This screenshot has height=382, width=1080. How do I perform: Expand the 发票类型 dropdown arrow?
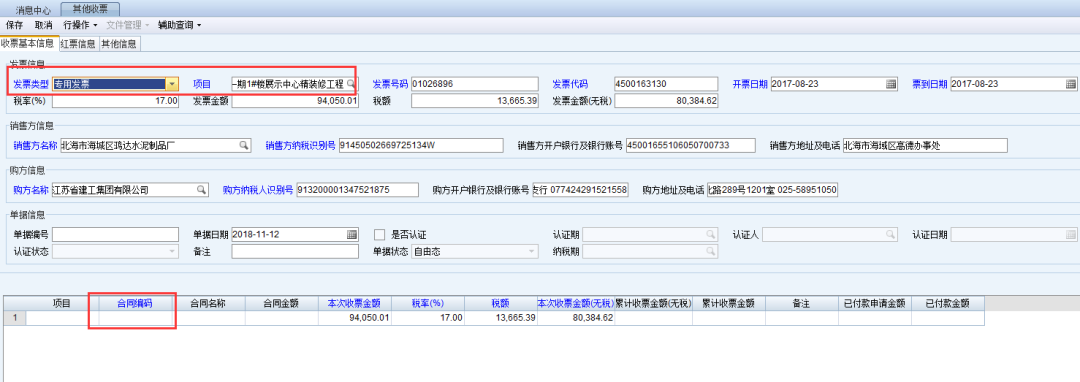pyautogui.click(x=172, y=84)
